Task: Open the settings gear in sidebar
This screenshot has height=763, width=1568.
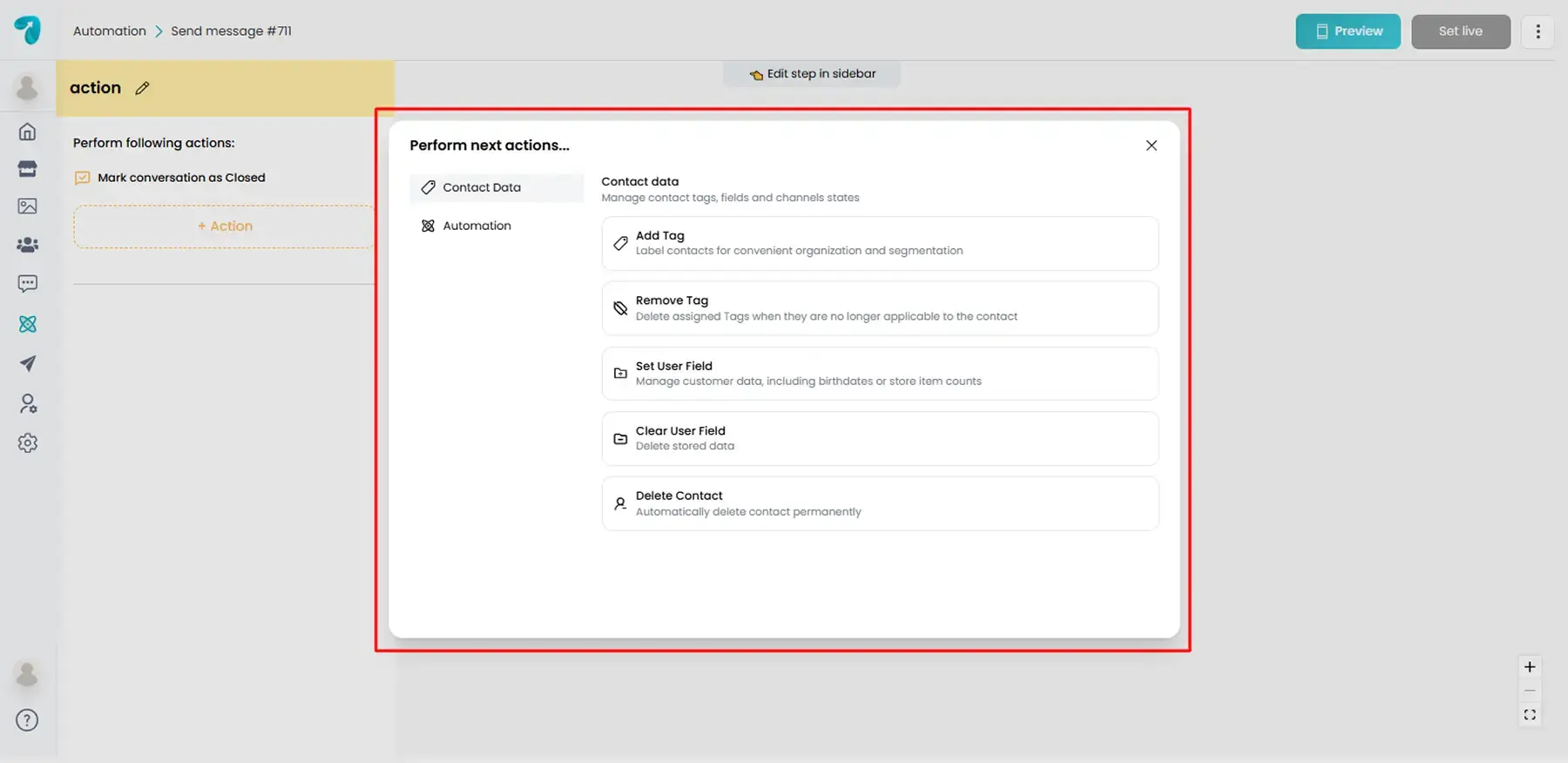Action: 28,442
